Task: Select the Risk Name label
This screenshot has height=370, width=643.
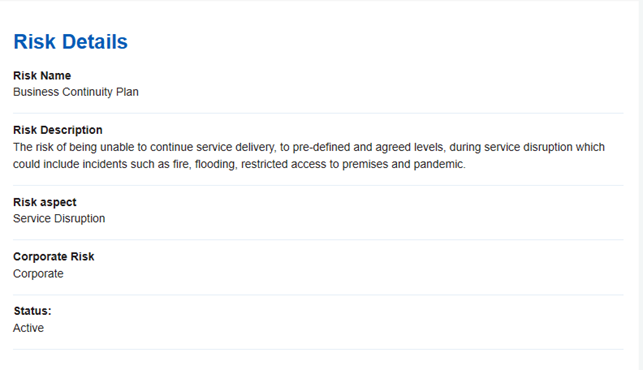Action: [x=42, y=76]
